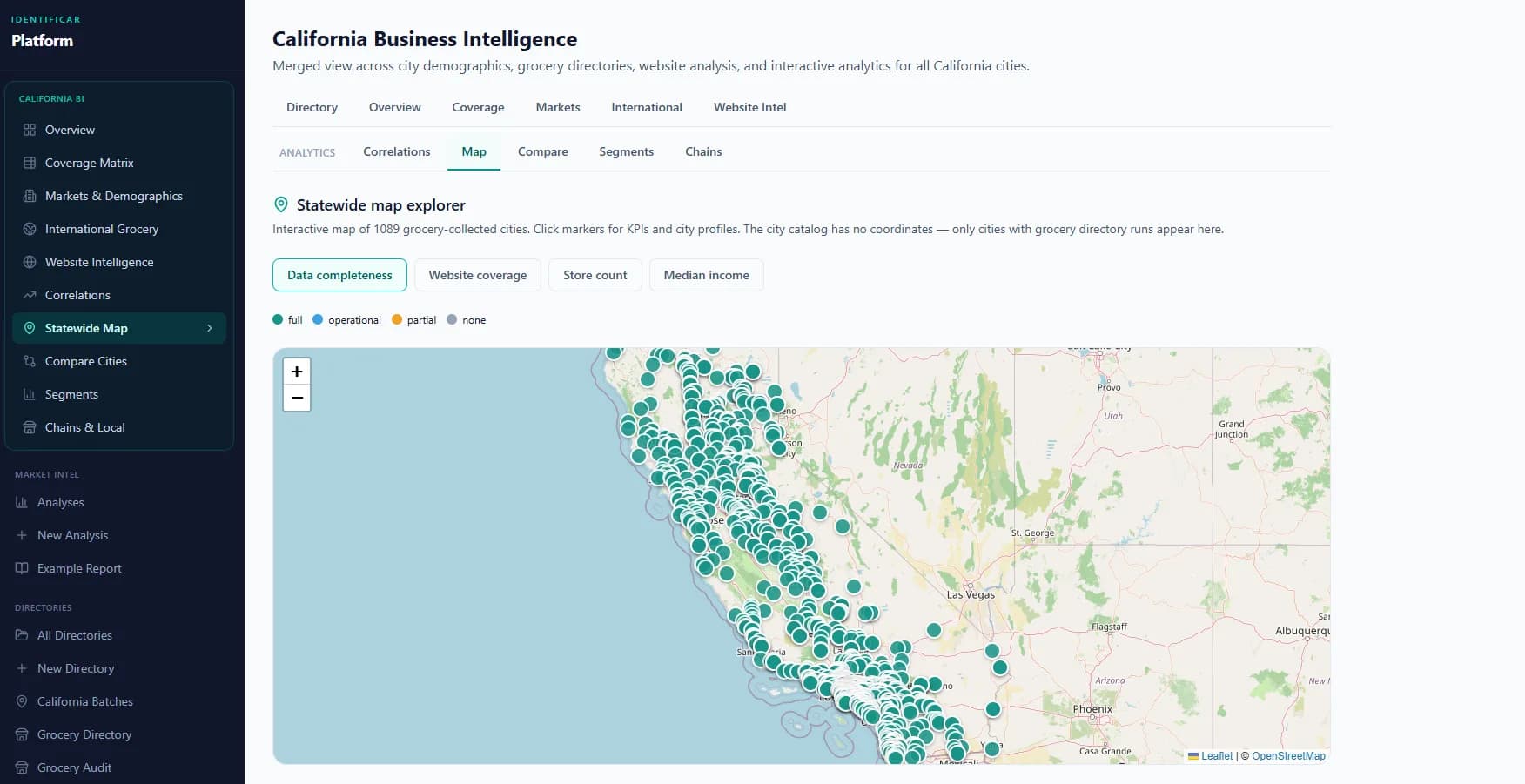The image size is (1525, 784).
Task: Click the orange 'partial' legend swatch
Action: pyautogui.click(x=397, y=319)
